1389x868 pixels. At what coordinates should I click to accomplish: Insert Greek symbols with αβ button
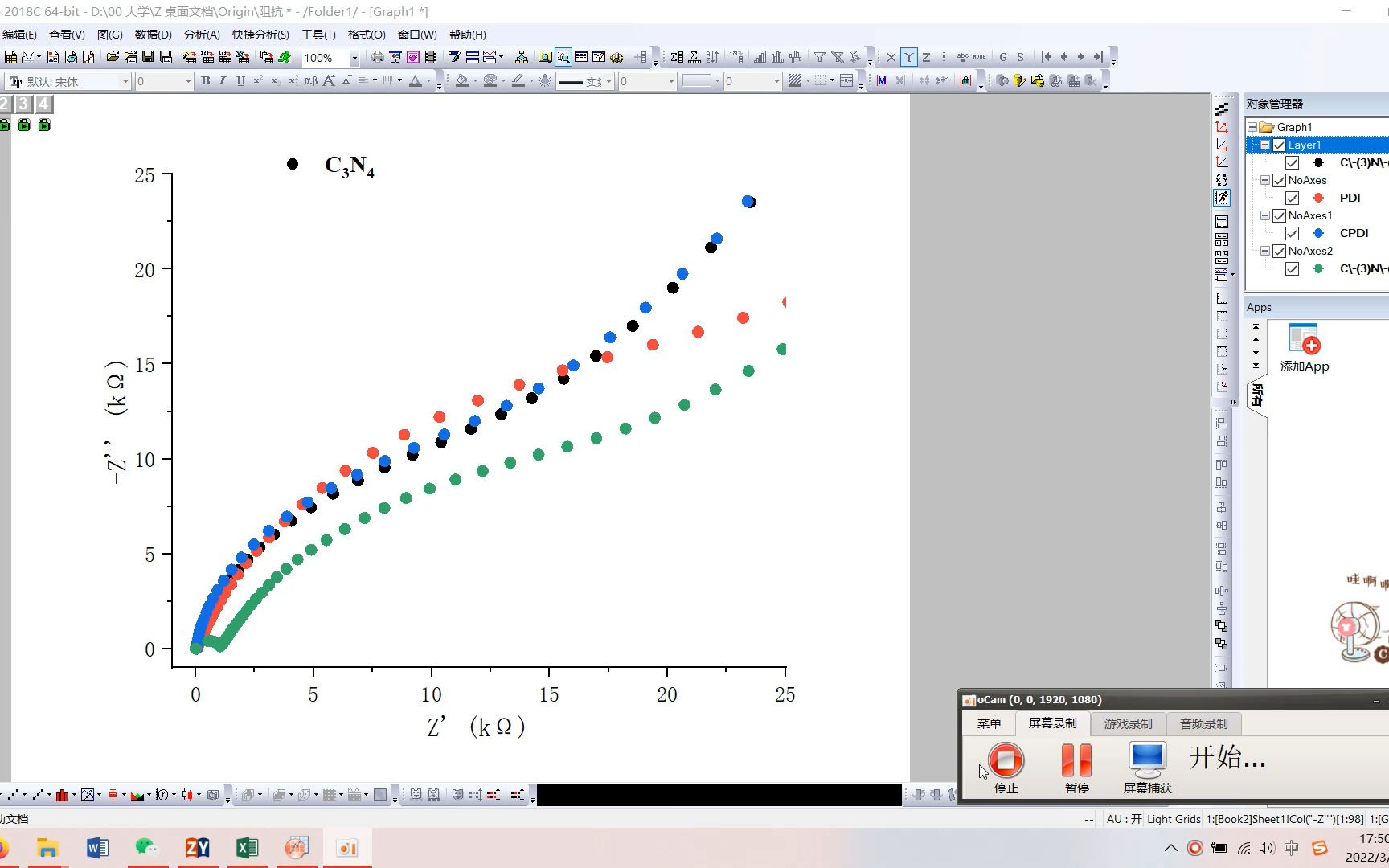coord(310,81)
